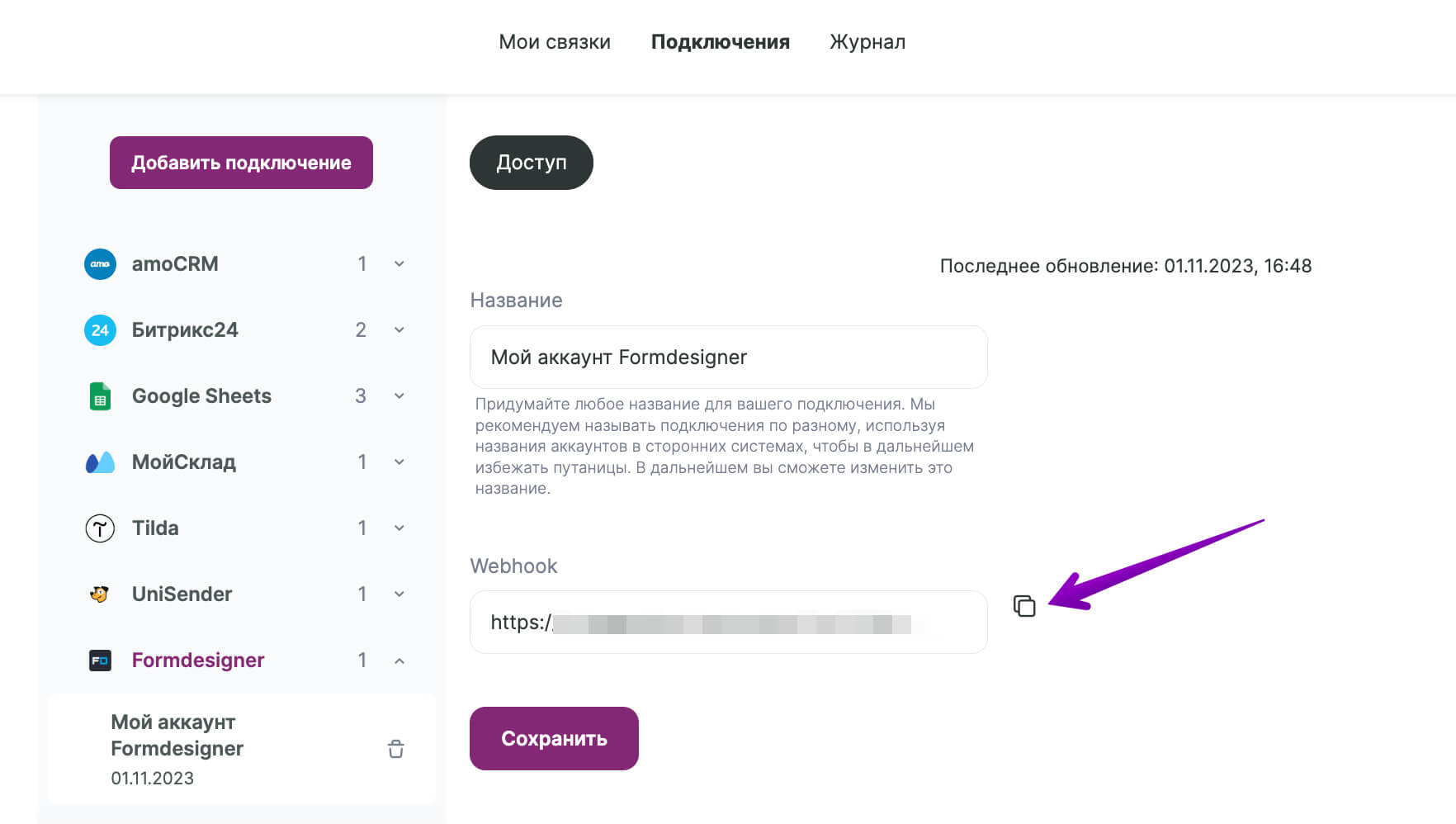1456x824 pixels.
Task: Click the 01.11.2023 date under Formdesigner account
Action: (x=153, y=779)
